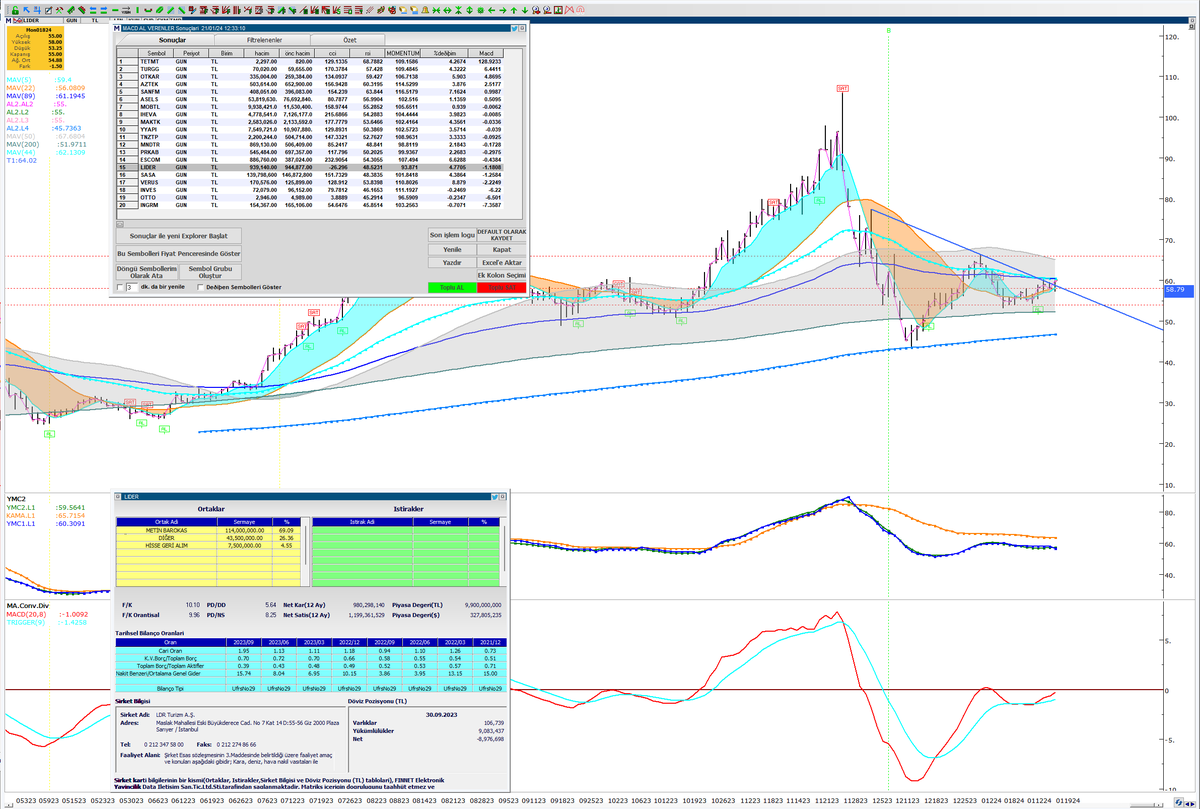Click the green circle toolbar icon
1200x809 pixels.
(x=480, y=9)
